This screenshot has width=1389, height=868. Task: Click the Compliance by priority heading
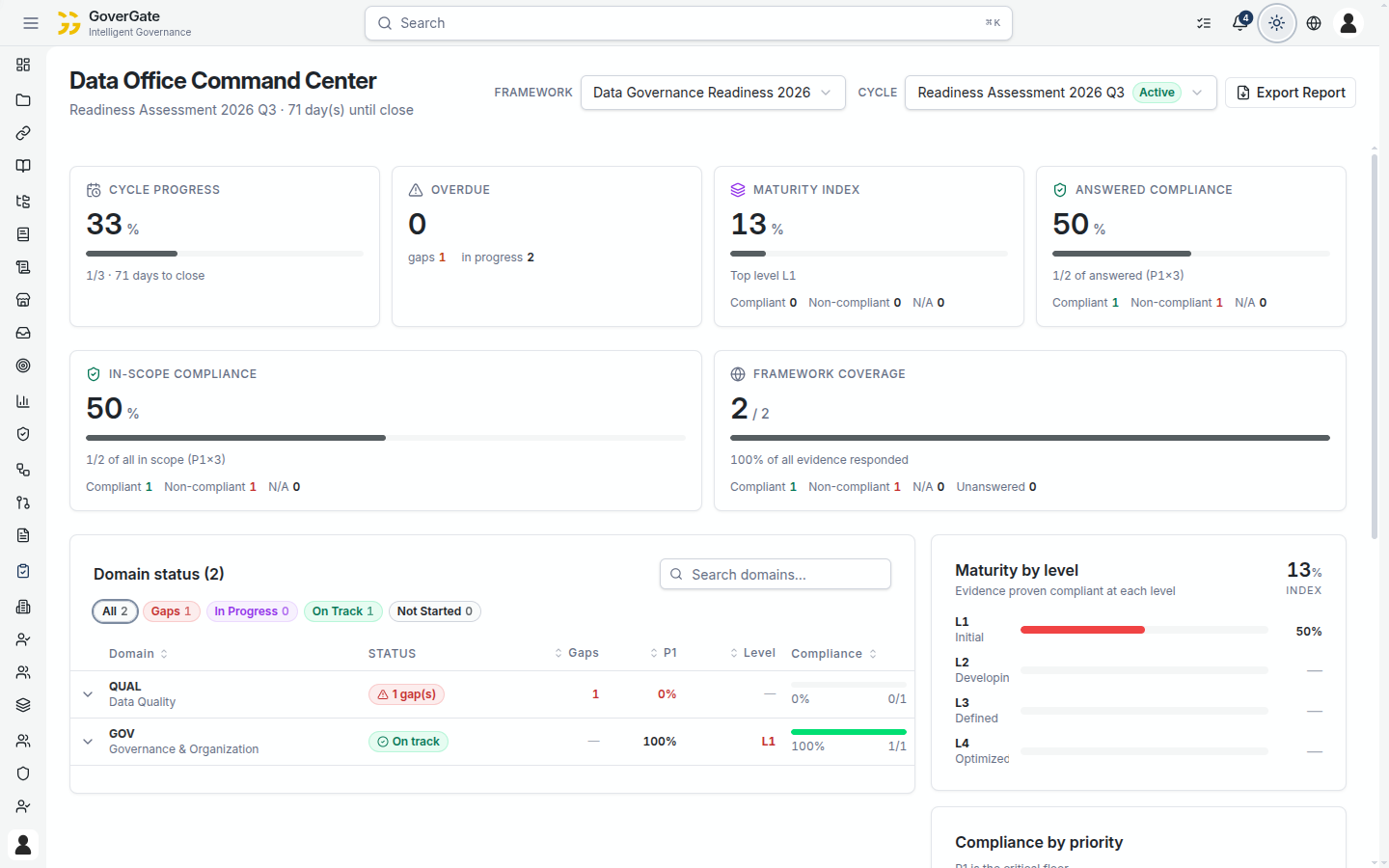pyautogui.click(x=1039, y=842)
